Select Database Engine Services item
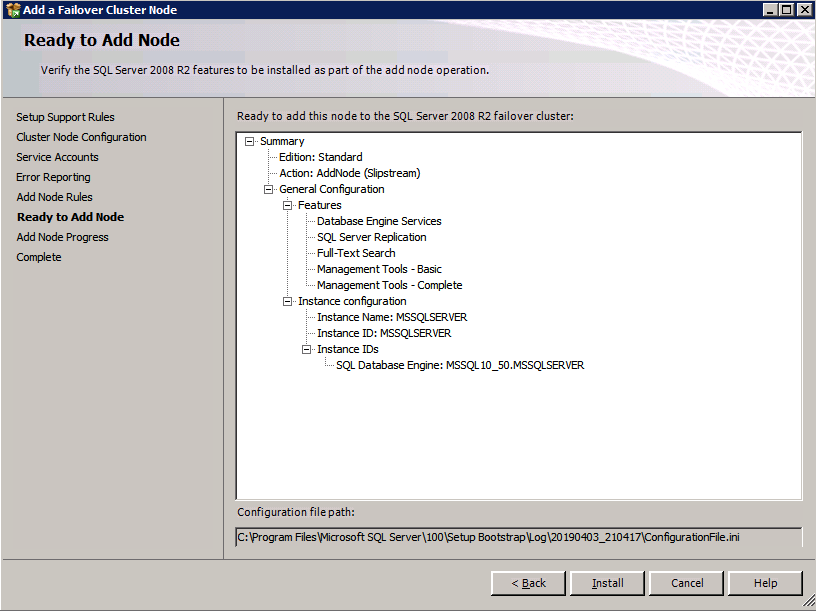Image resolution: width=816 pixels, height=611 pixels. (379, 221)
